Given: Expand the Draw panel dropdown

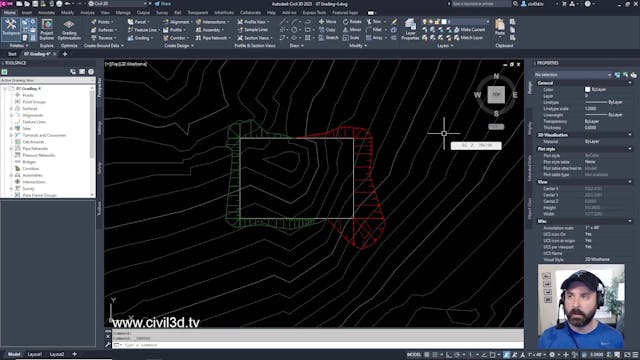Looking at the screenshot, I should click(x=296, y=46).
